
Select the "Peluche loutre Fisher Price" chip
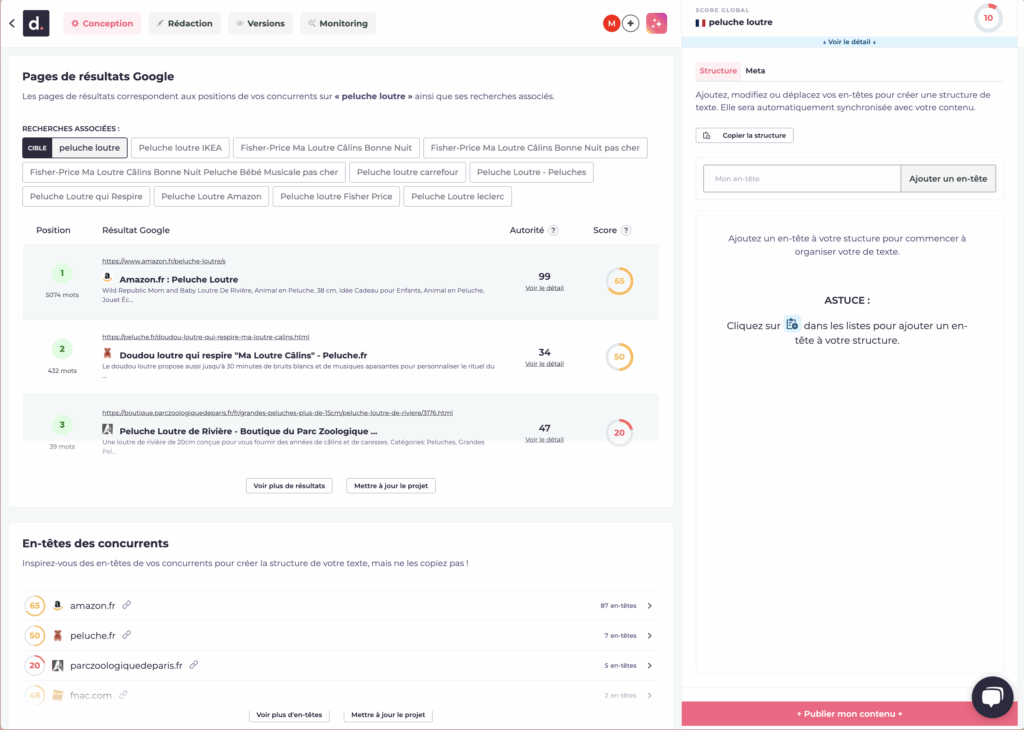tap(336, 197)
